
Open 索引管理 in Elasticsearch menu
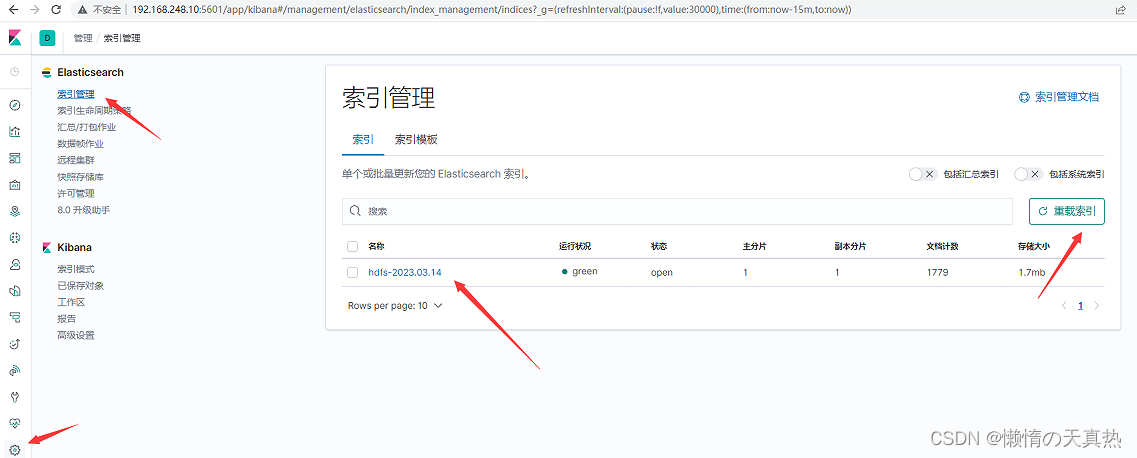[76, 94]
